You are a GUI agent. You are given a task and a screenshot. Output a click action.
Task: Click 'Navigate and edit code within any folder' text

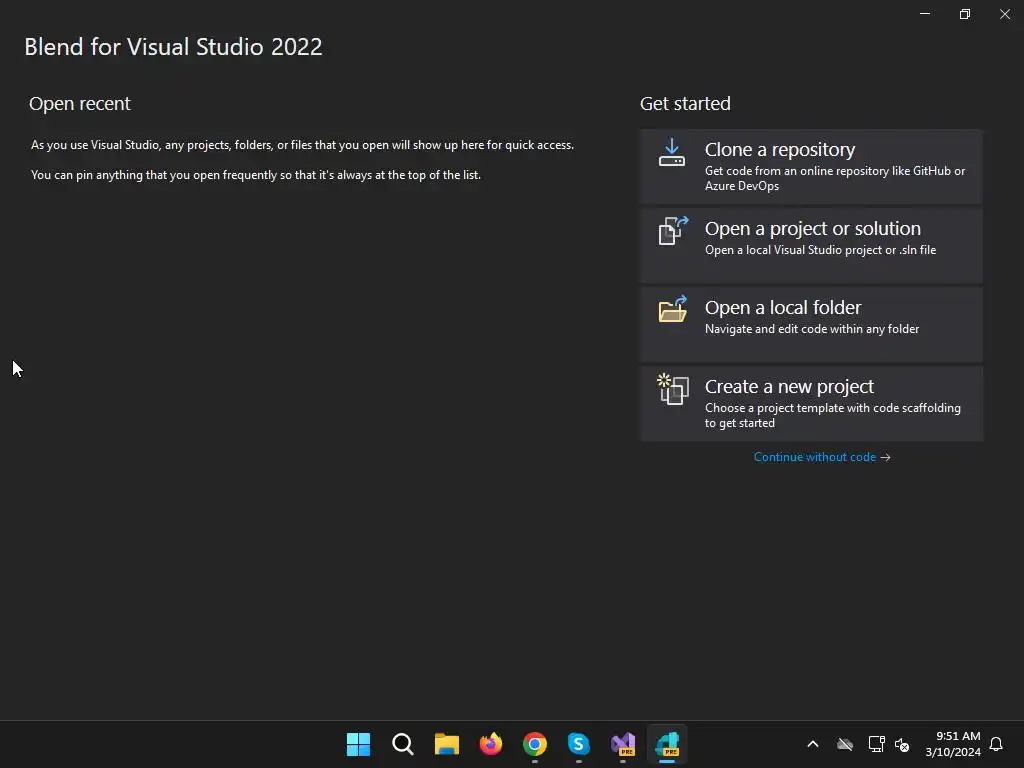pyautogui.click(x=812, y=329)
